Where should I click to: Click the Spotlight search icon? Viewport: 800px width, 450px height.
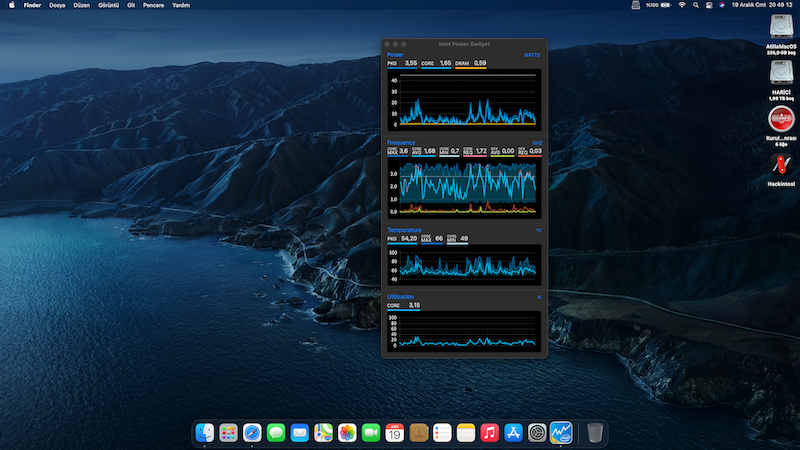point(697,5)
